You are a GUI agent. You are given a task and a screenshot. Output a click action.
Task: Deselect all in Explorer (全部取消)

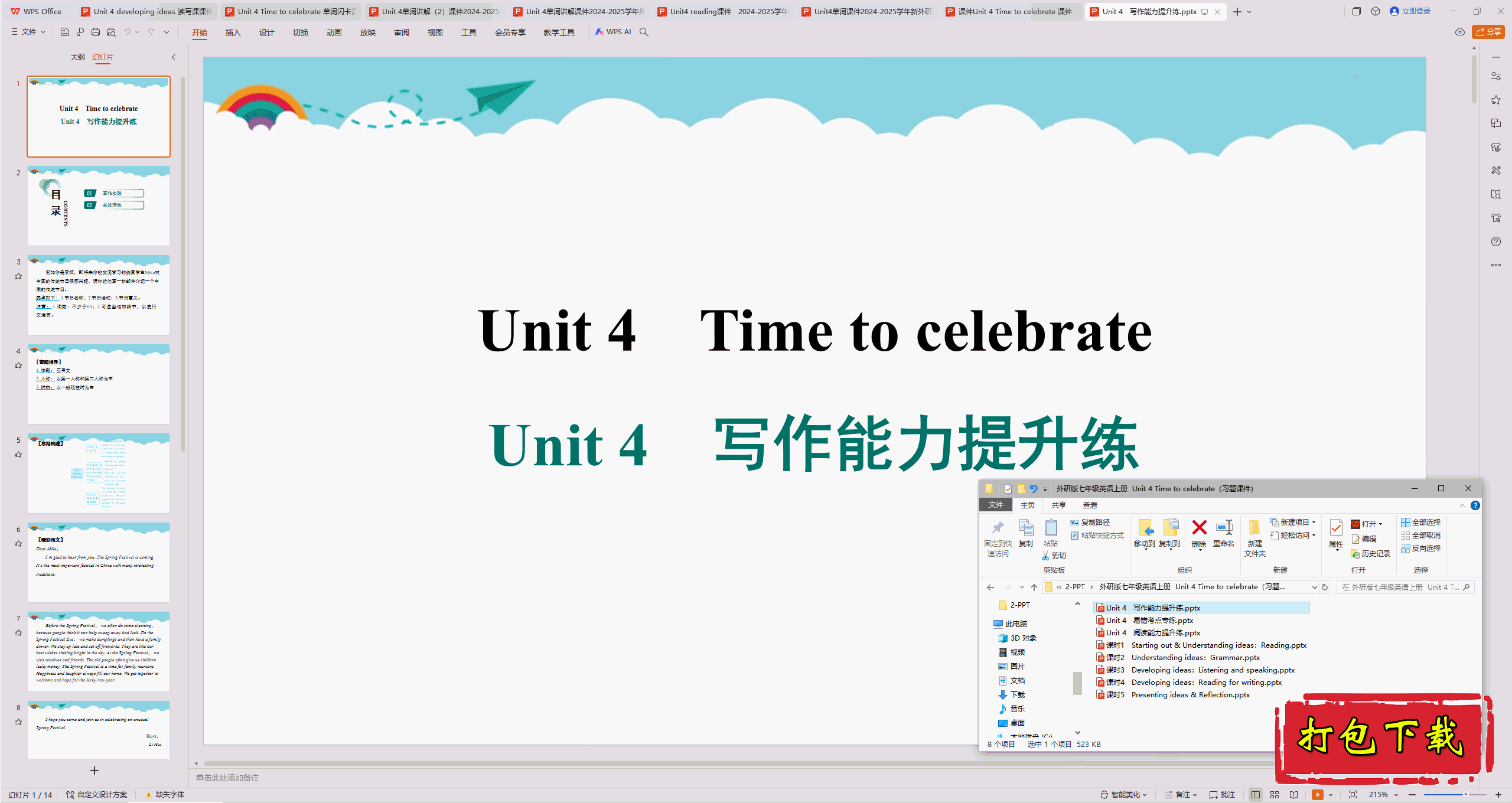[x=1420, y=536]
